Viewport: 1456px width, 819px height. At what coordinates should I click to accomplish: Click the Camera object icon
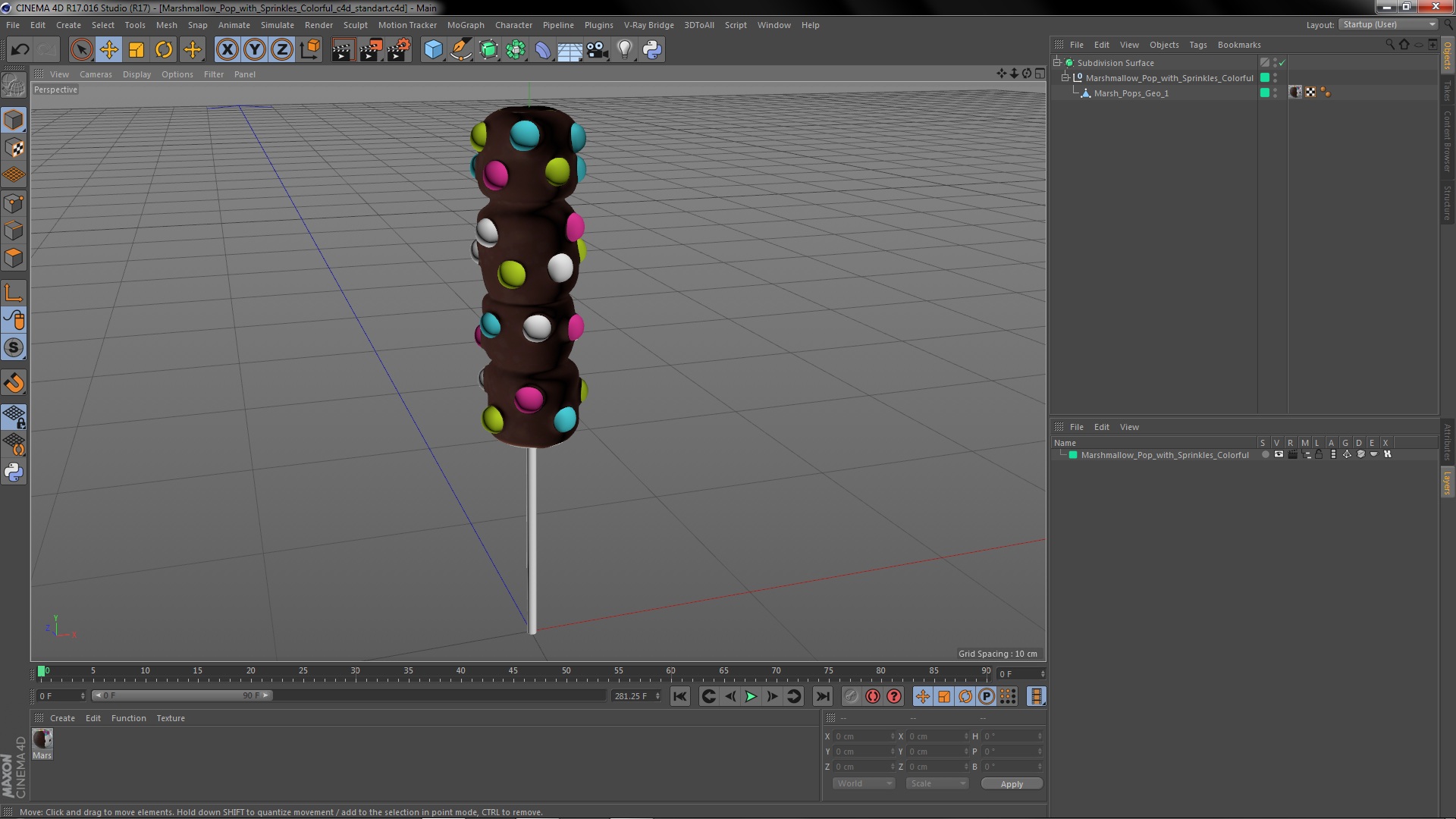point(598,50)
